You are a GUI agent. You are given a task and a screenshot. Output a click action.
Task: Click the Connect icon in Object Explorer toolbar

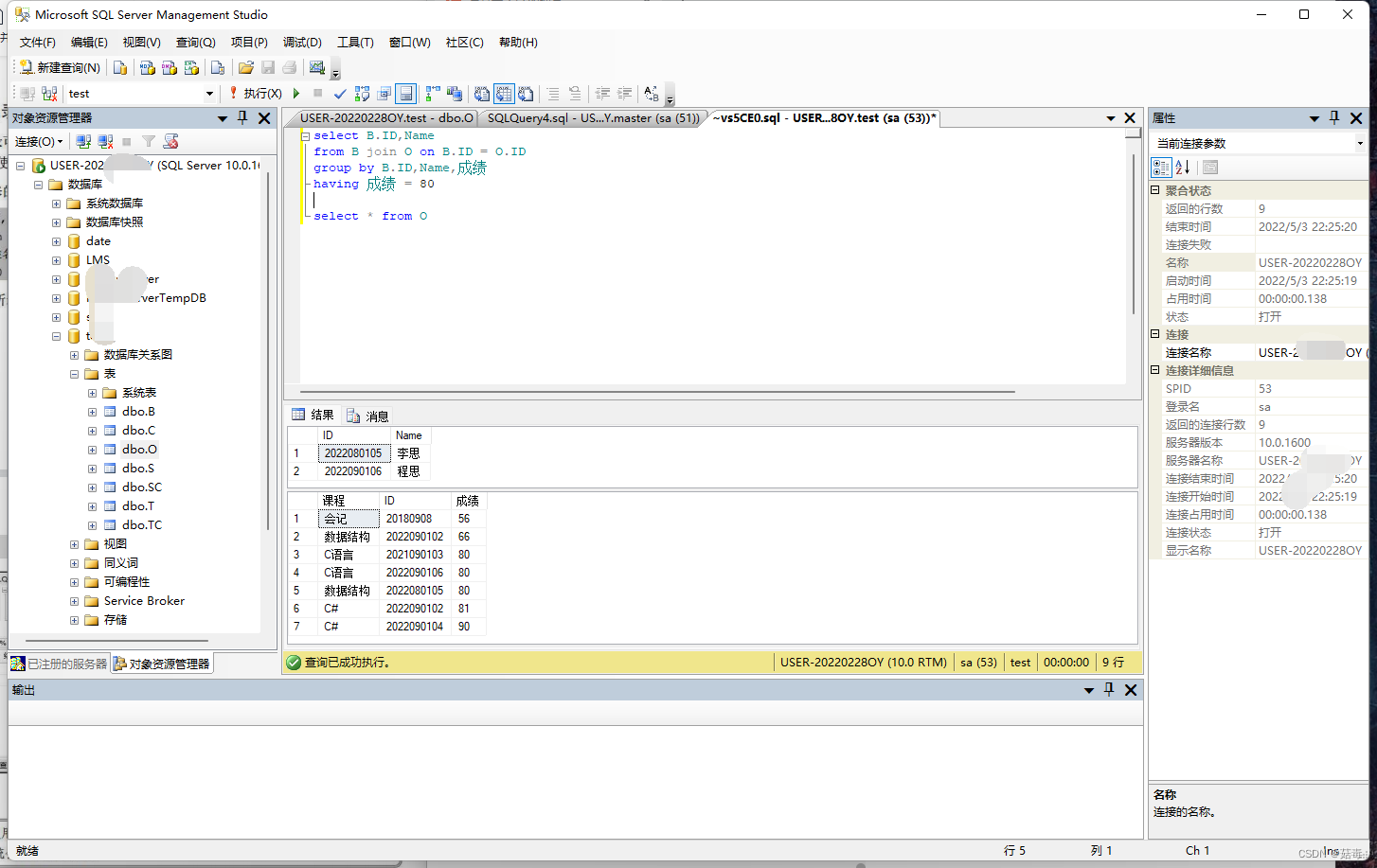pos(83,141)
